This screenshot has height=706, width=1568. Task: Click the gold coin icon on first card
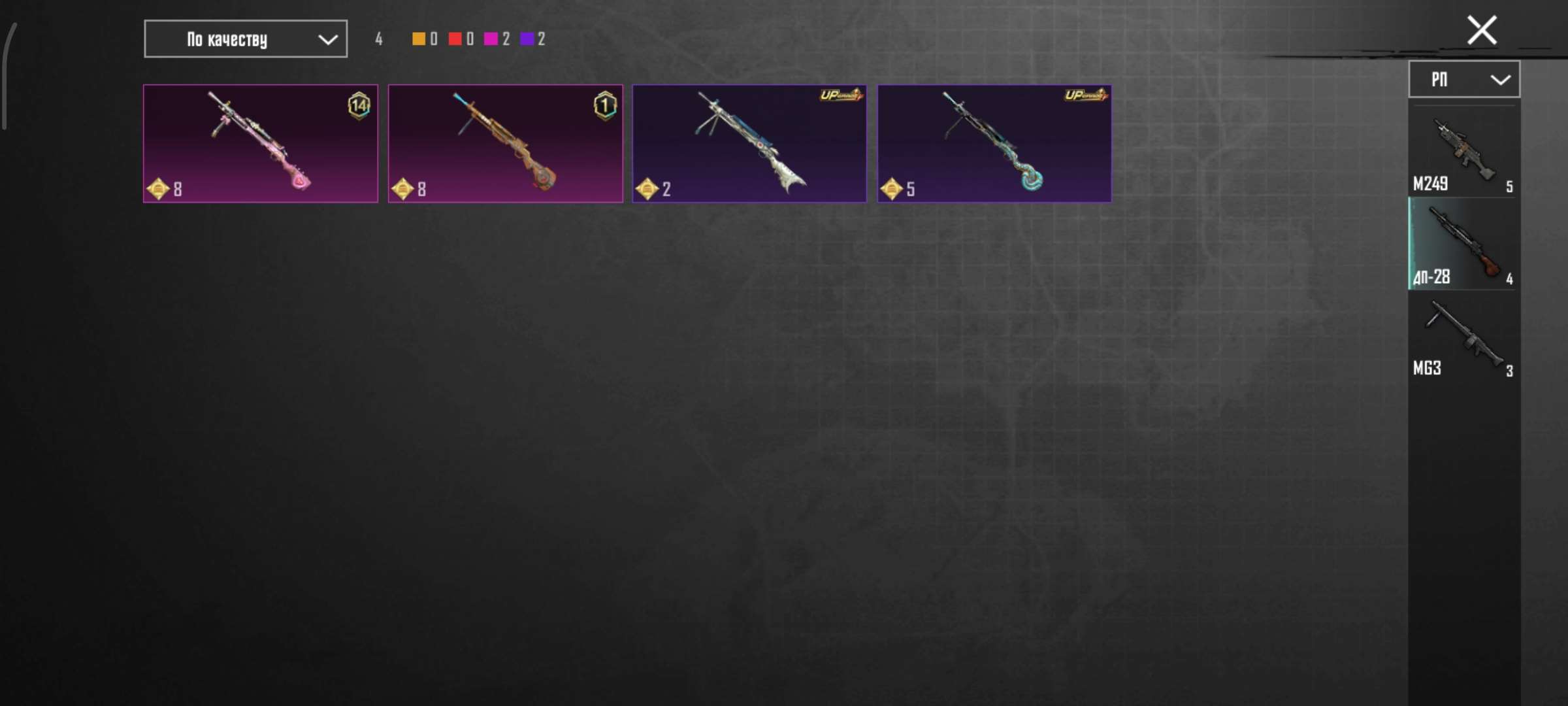tap(158, 189)
